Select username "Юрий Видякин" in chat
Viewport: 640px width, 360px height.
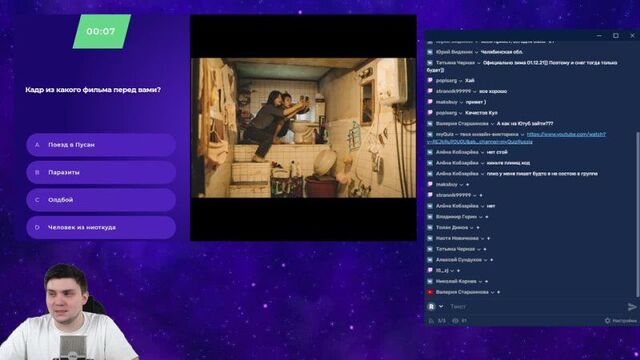click(x=454, y=52)
